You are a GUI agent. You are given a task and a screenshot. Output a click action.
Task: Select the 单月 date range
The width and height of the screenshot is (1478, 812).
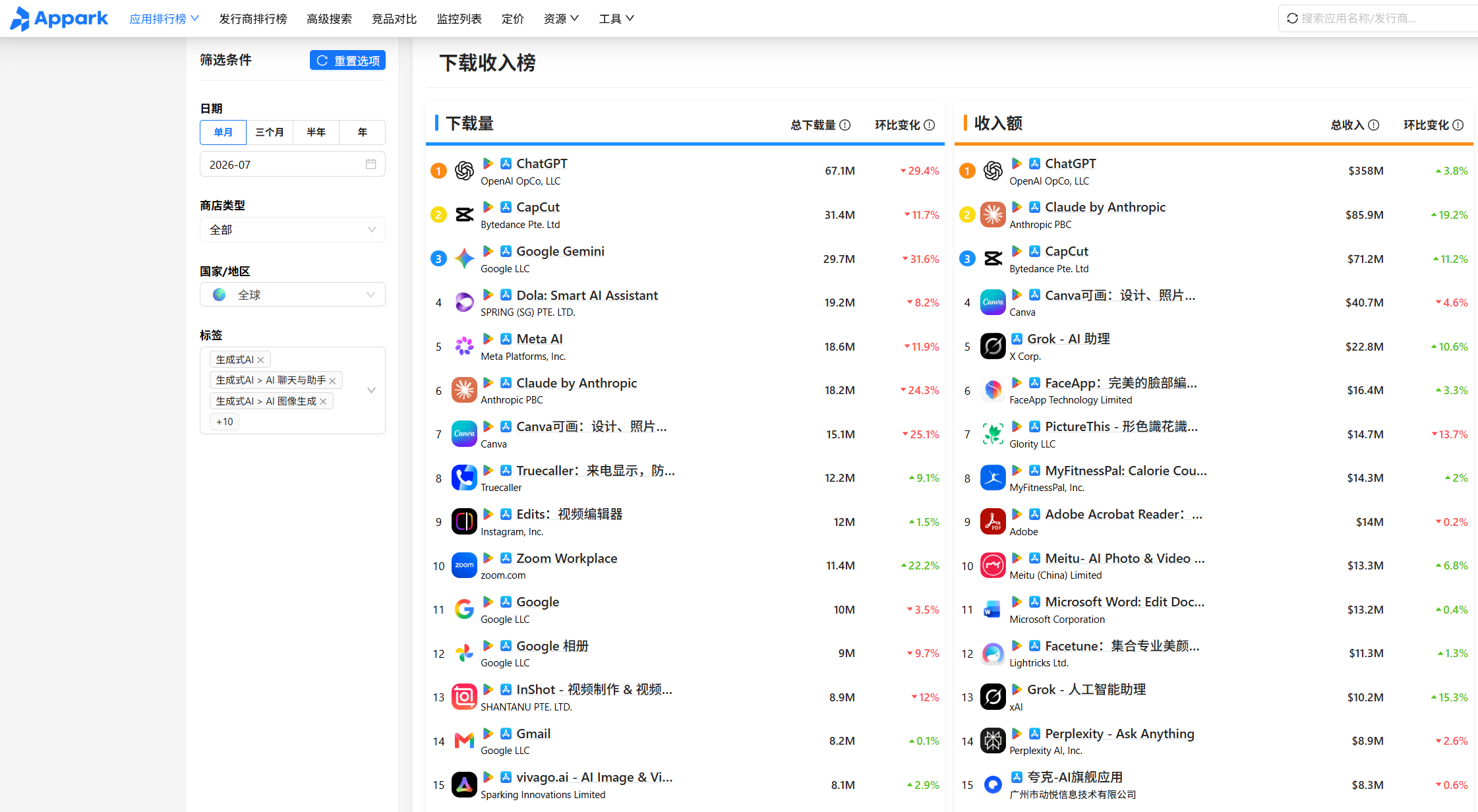coord(223,132)
